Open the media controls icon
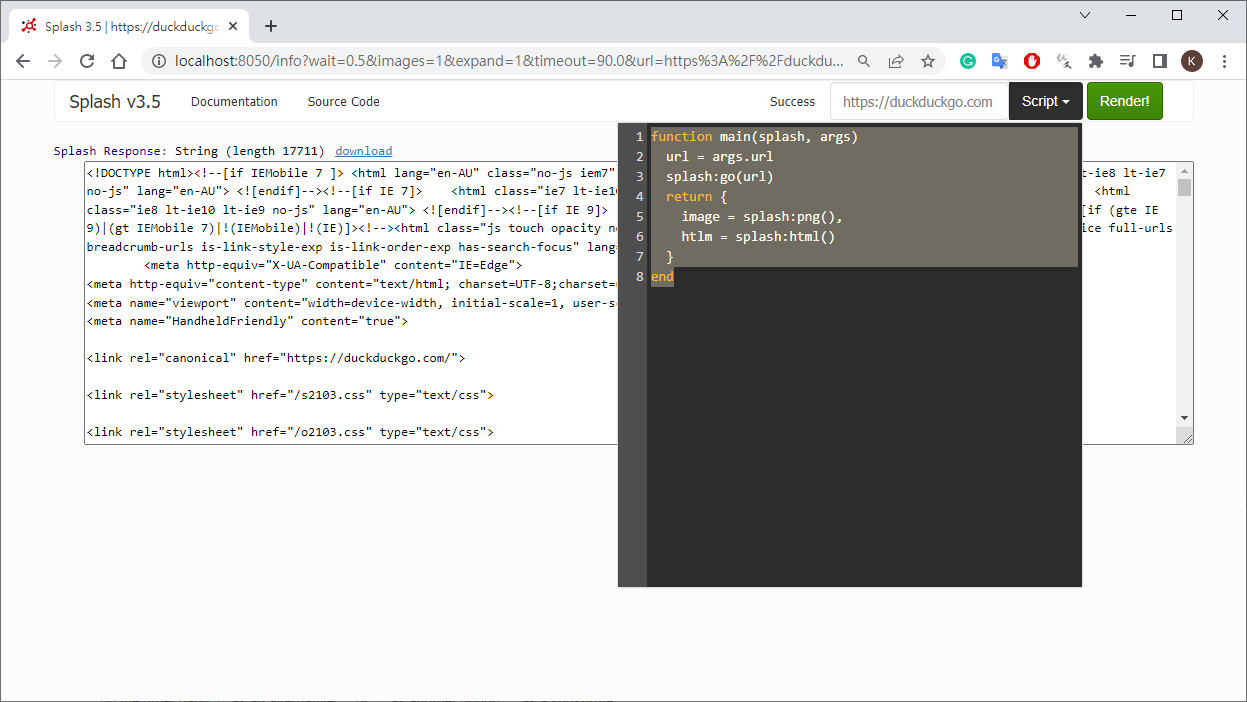Screen dimensions: 1247x702 point(1128,61)
